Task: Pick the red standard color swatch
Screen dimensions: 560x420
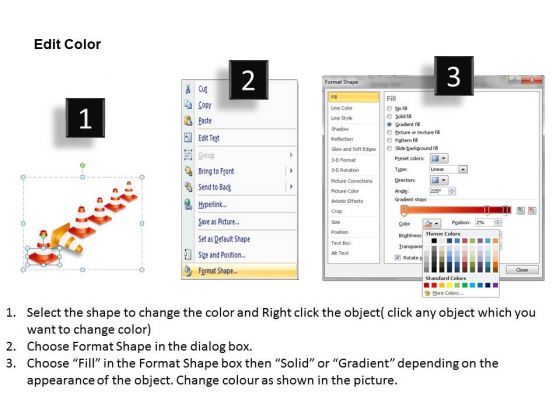Action: 434,285
